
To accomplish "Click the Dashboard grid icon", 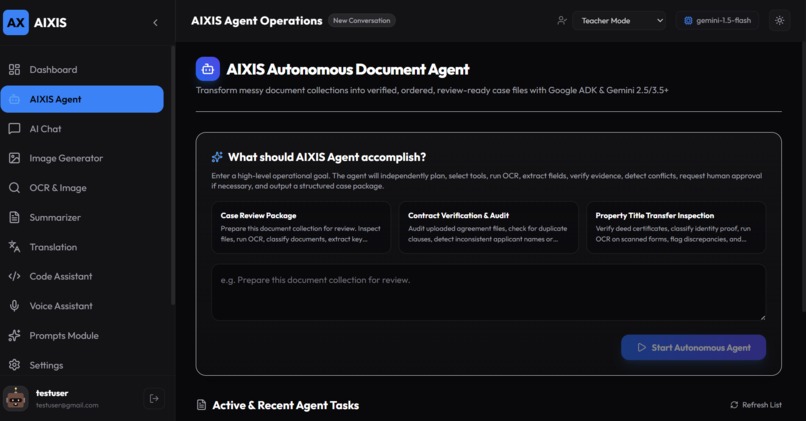I will click(14, 69).
